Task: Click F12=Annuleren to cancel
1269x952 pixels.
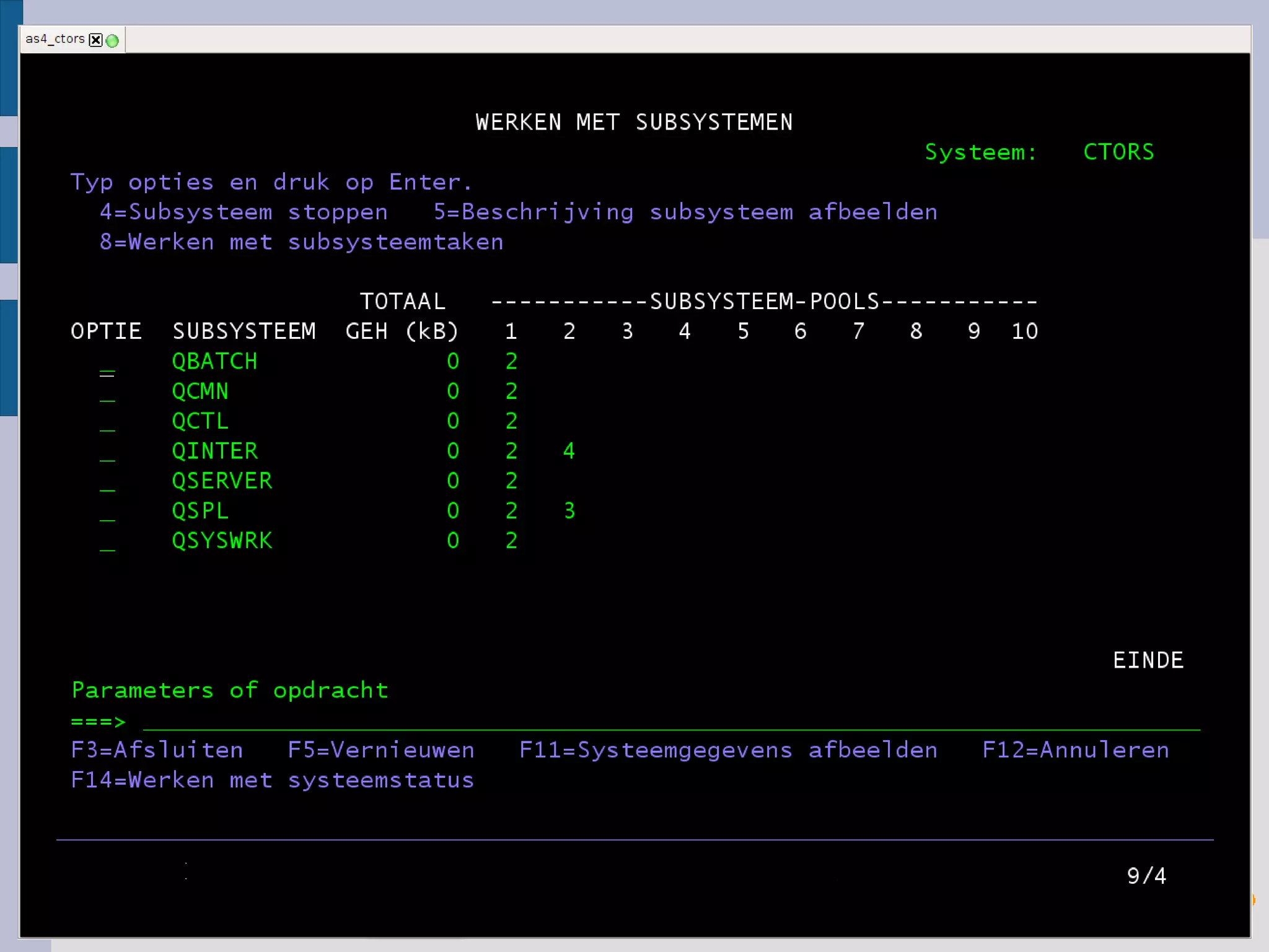Action: [1076, 750]
